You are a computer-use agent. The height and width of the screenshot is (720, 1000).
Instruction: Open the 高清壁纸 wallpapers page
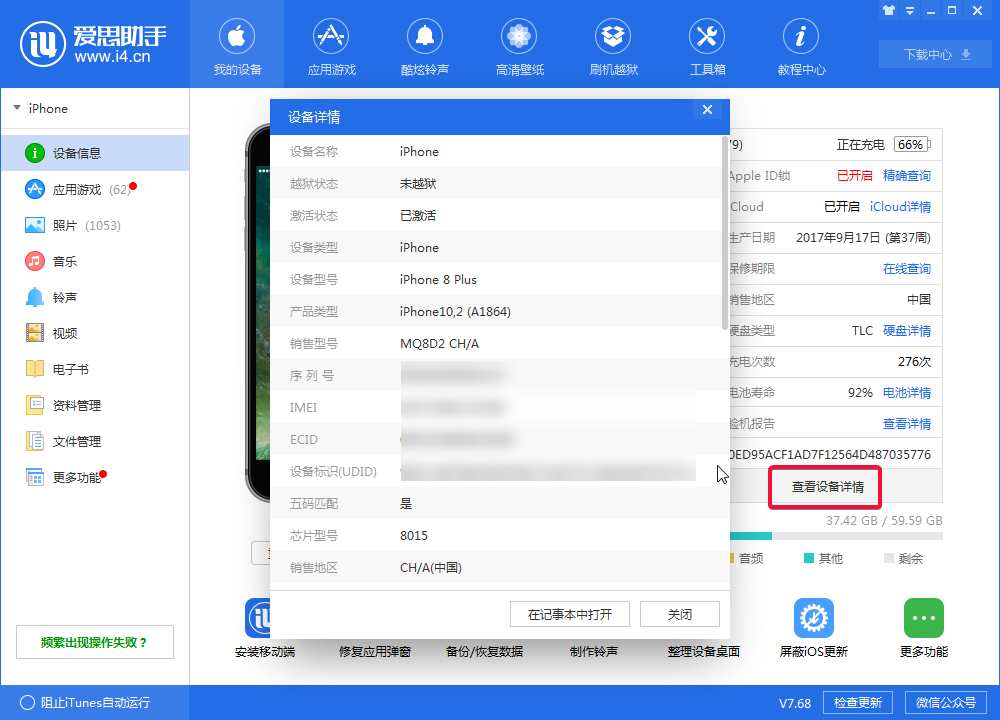click(x=519, y=45)
